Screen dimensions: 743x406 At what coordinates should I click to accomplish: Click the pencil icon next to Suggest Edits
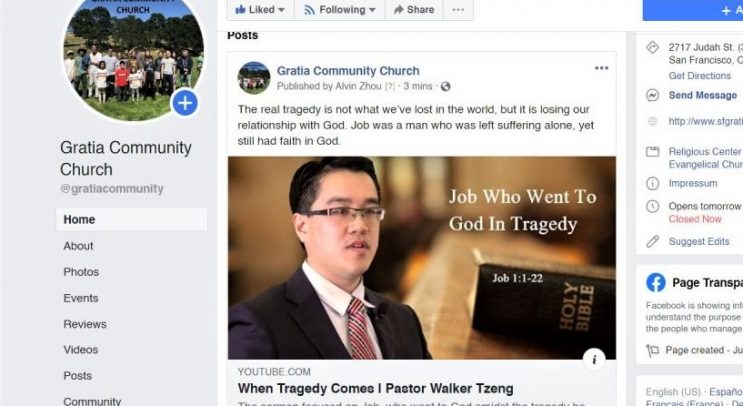tap(652, 242)
